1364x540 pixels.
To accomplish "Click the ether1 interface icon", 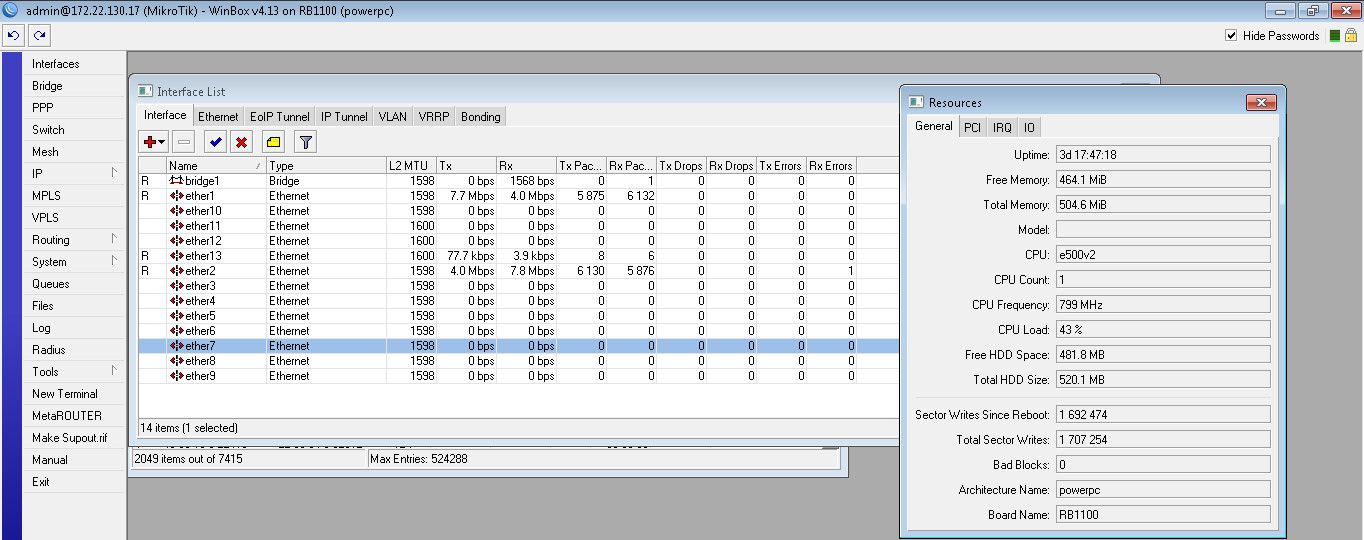I will (x=177, y=196).
